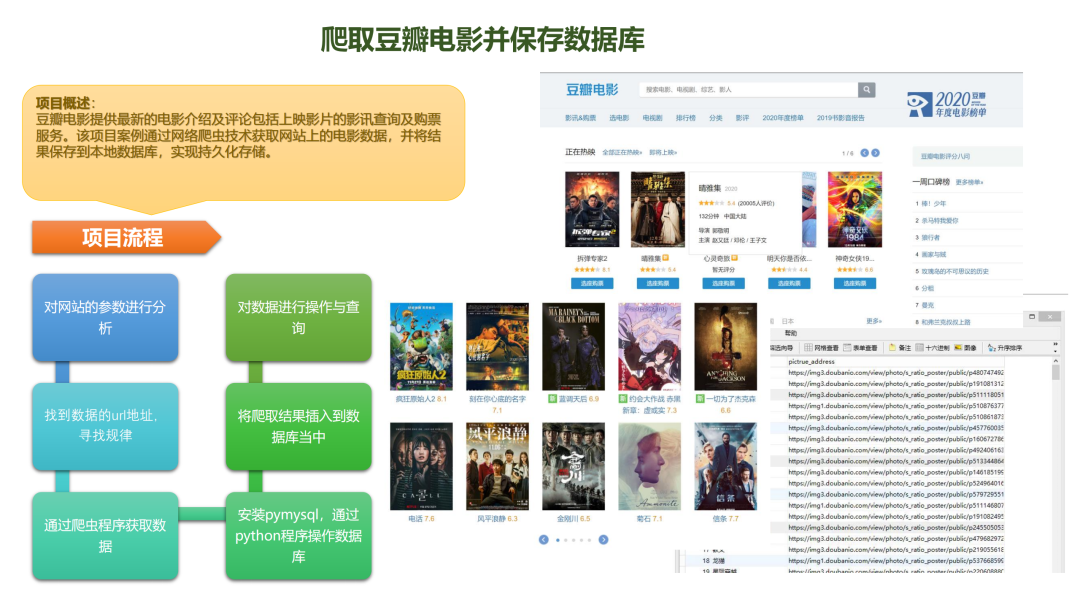Open ranking entry 杀马特我爱你
Screen dimensions: 1080x608
939,220
